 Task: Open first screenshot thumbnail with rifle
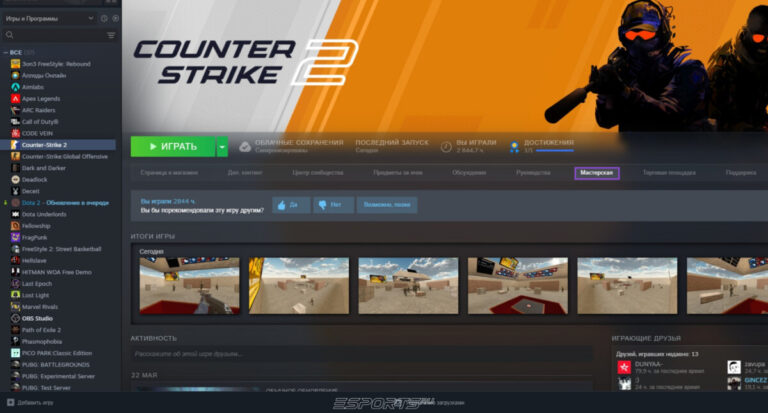tap(190, 286)
